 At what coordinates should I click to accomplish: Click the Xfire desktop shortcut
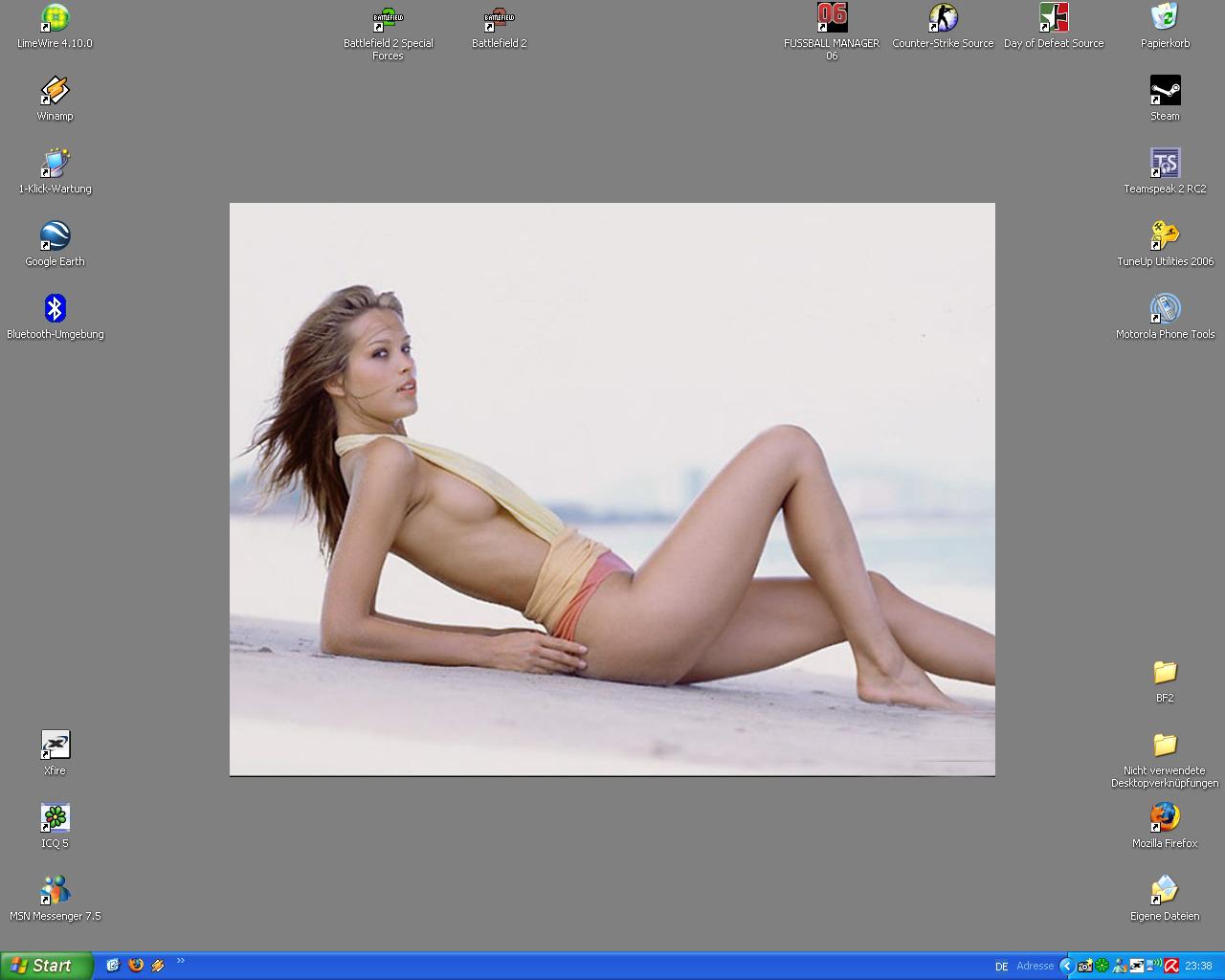click(55, 746)
